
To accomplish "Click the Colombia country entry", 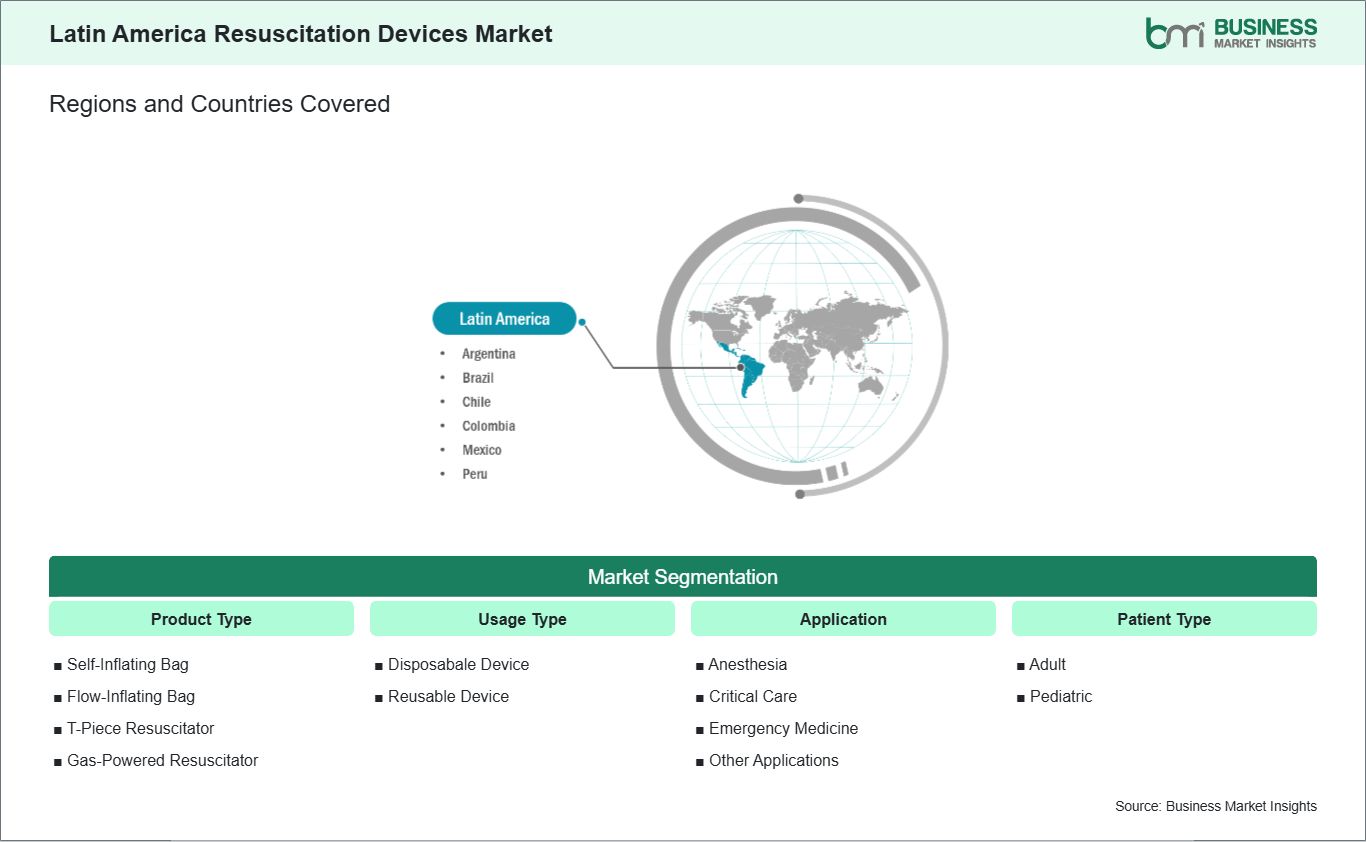I will [x=488, y=426].
